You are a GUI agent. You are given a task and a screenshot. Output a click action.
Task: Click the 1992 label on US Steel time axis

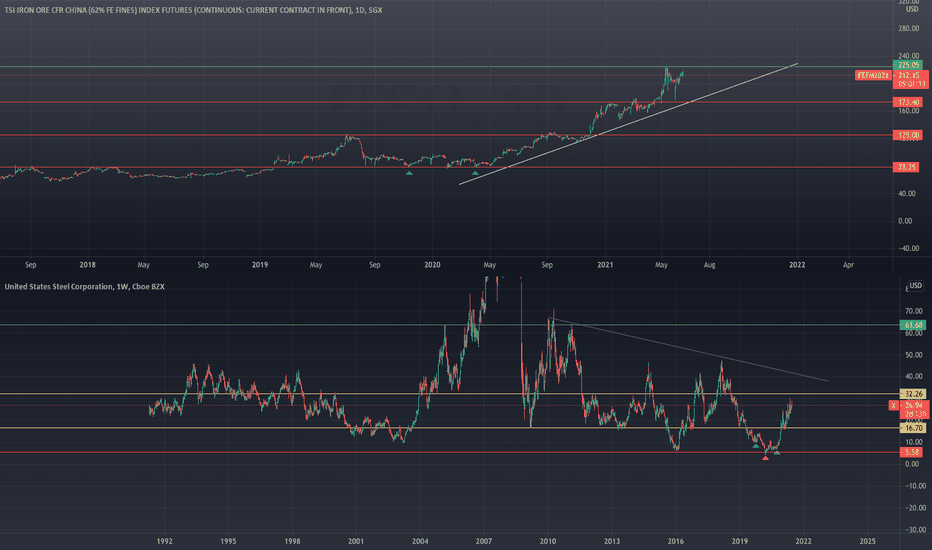pos(165,542)
